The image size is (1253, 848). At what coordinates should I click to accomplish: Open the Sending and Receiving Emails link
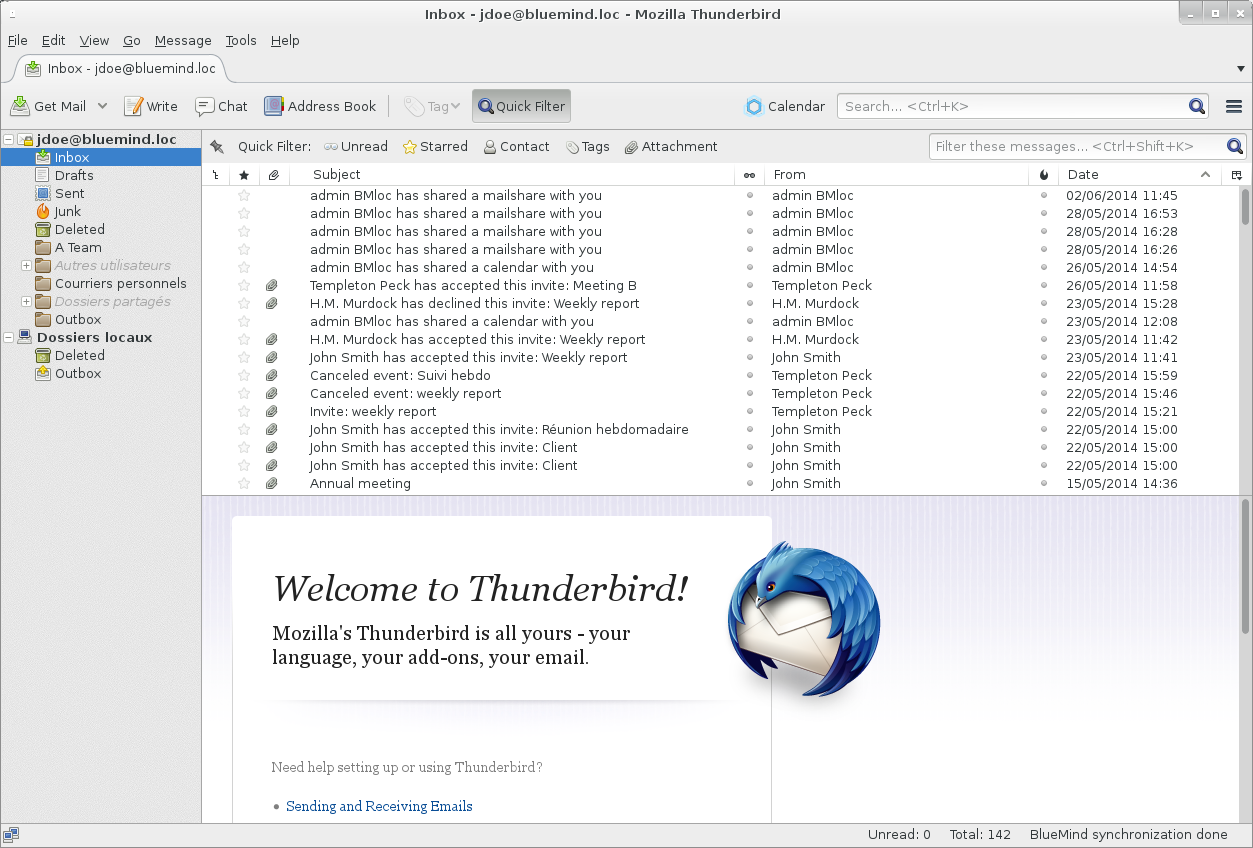(x=379, y=806)
